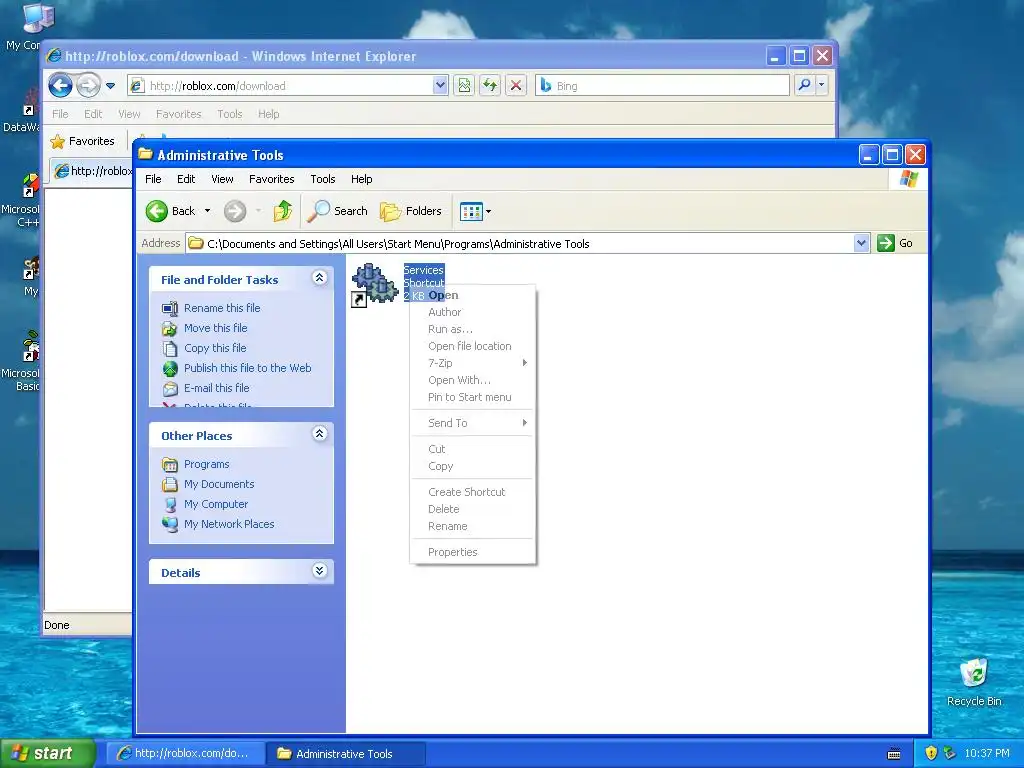Open IE recent pages dropdown arrow
Viewport: 1024px width, 768px height.
tap(110, 86)
